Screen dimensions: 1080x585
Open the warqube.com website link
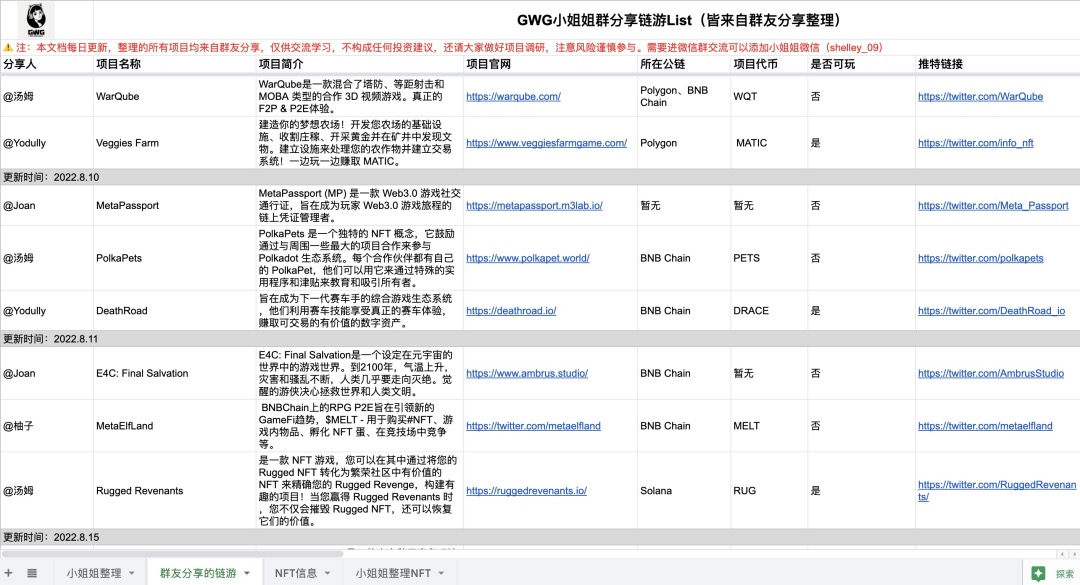pos(513,96)
